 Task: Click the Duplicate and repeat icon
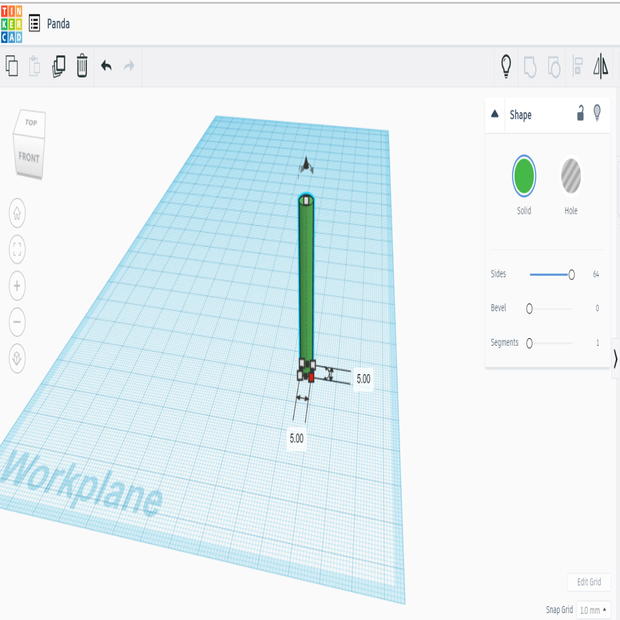58,67
